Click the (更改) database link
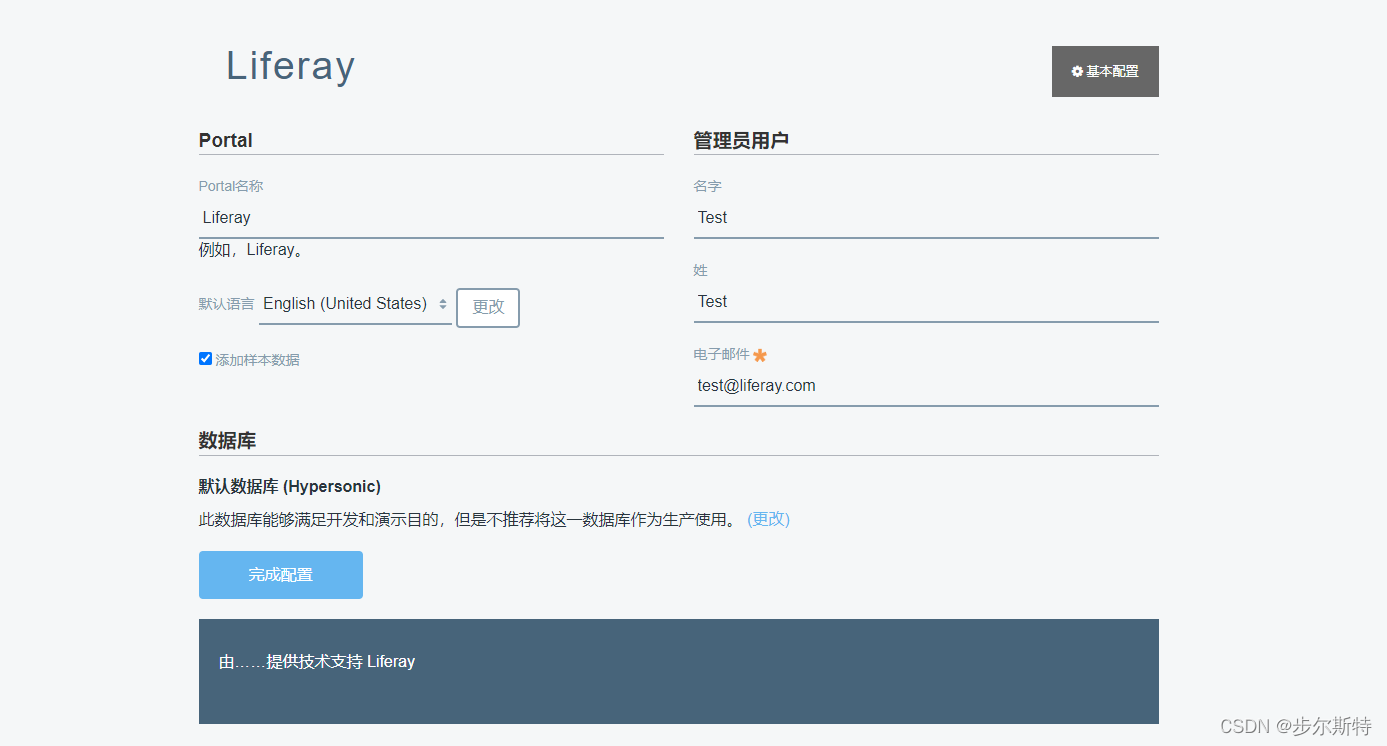 768,519
